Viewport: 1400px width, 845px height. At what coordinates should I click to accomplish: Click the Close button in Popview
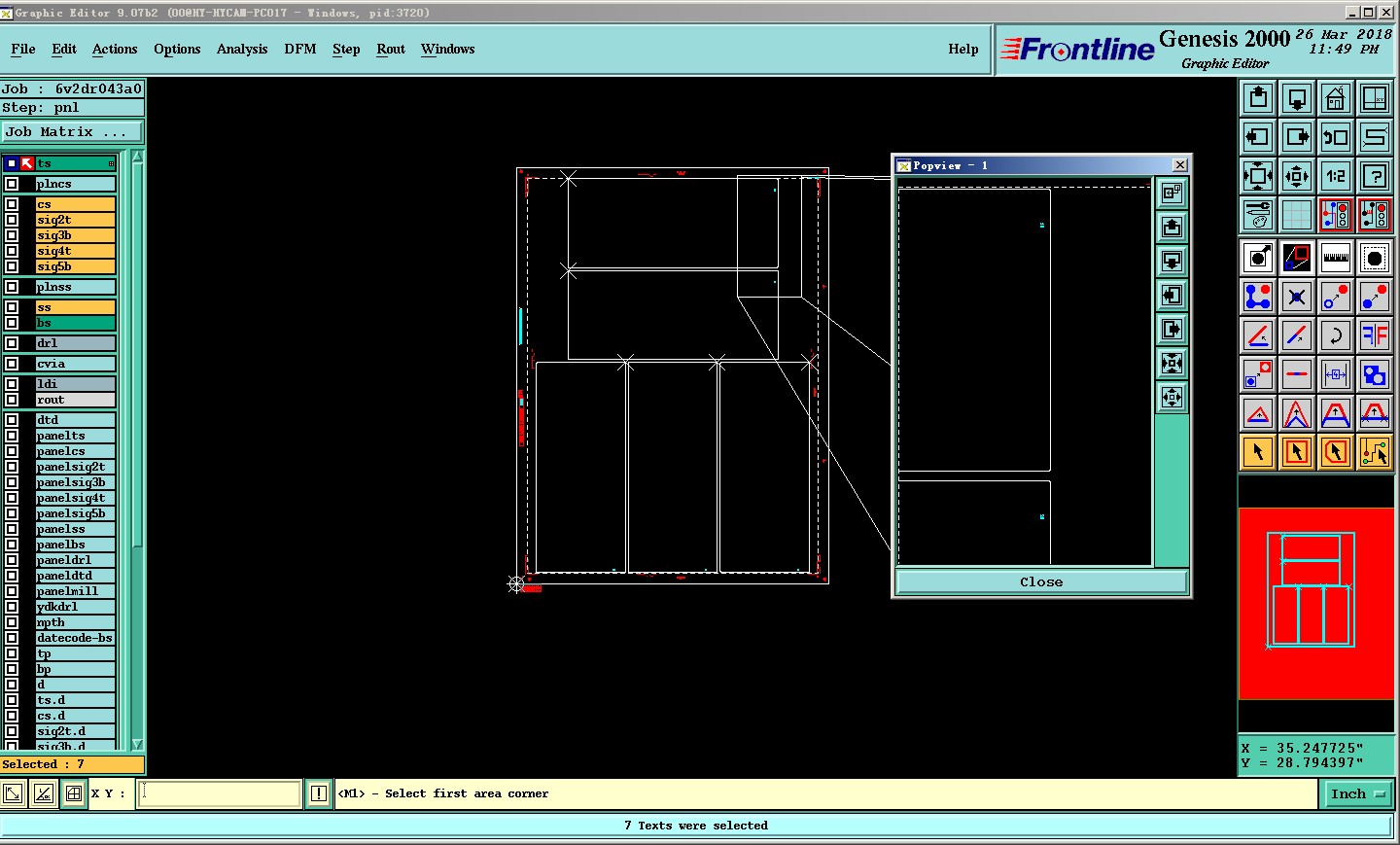point(1041,581)
